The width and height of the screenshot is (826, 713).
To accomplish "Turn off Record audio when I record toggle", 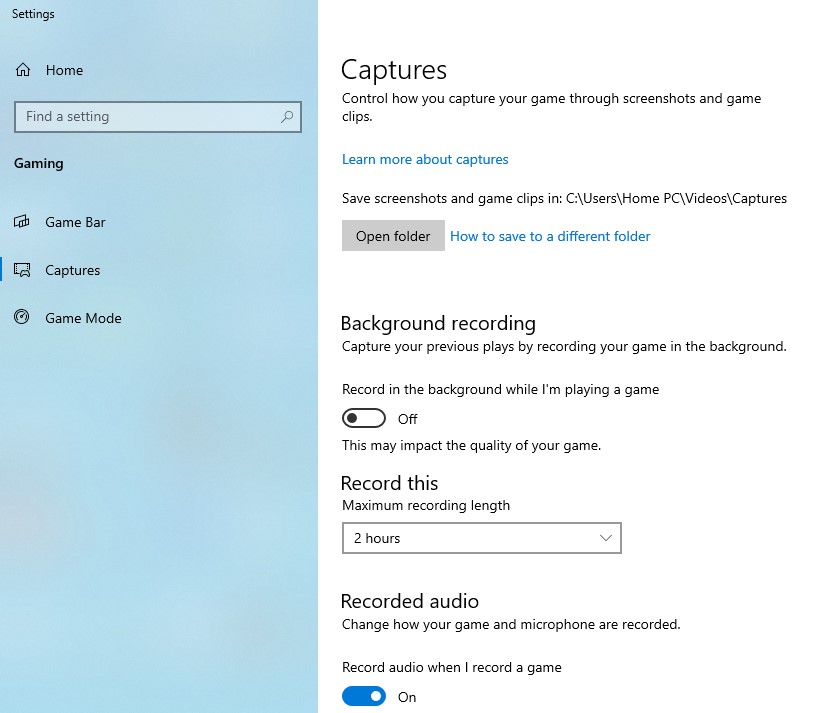I will 363,696.
